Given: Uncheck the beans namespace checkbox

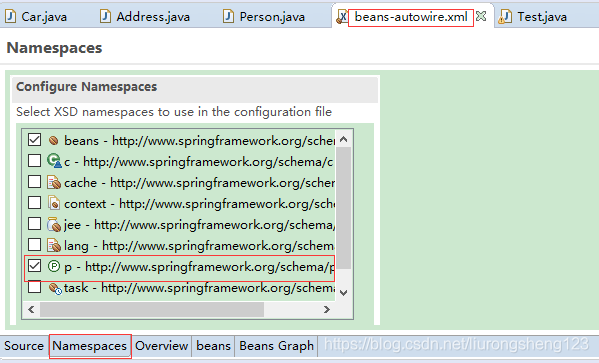Looking at the screenshot, I should (34, 140).
